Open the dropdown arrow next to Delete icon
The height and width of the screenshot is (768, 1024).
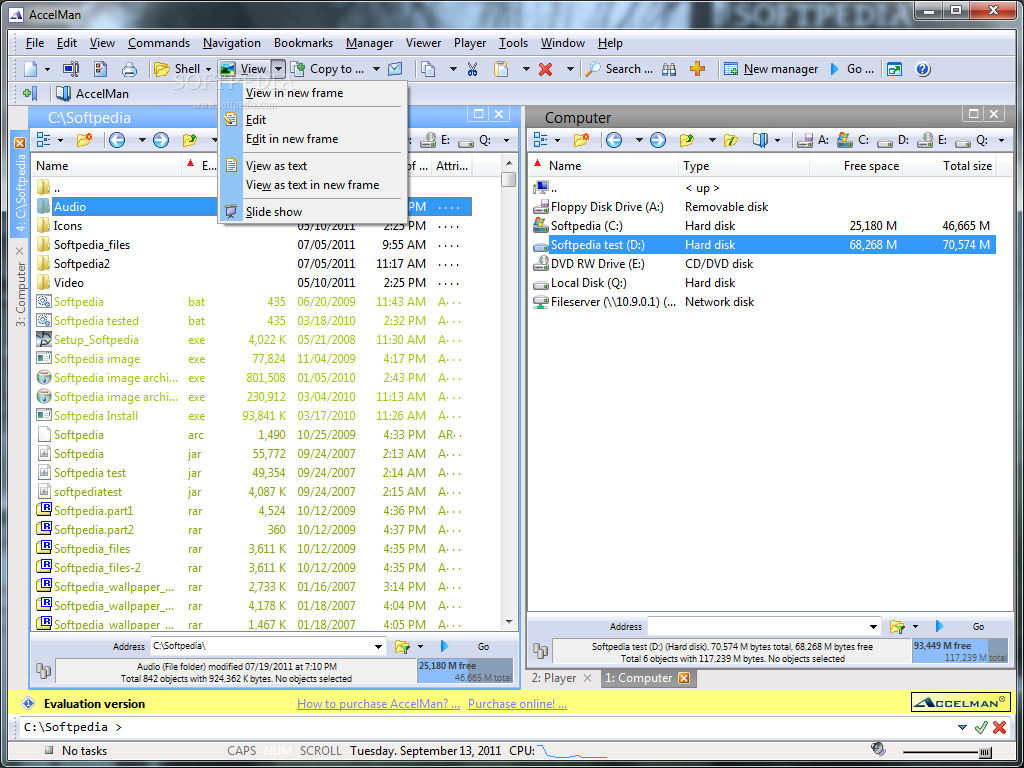pyautogui.click(x=569, y=69)
